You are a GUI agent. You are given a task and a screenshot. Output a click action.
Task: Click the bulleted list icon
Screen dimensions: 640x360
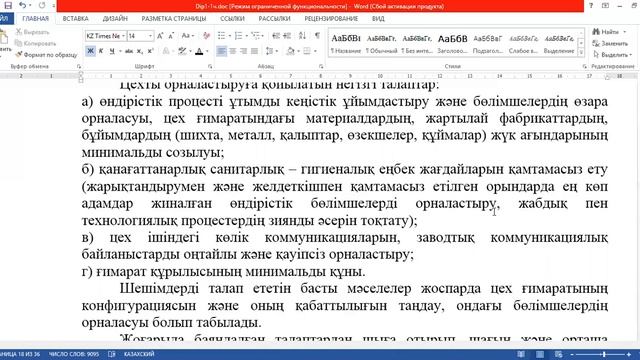click(x=222, y=36)
